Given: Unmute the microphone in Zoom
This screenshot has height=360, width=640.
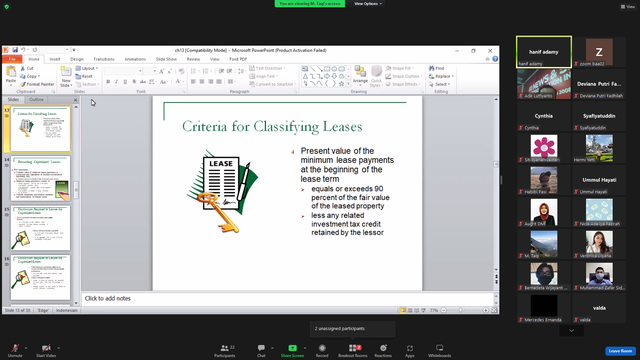Looking at the screenshot, I should click(x=15, y=350).
